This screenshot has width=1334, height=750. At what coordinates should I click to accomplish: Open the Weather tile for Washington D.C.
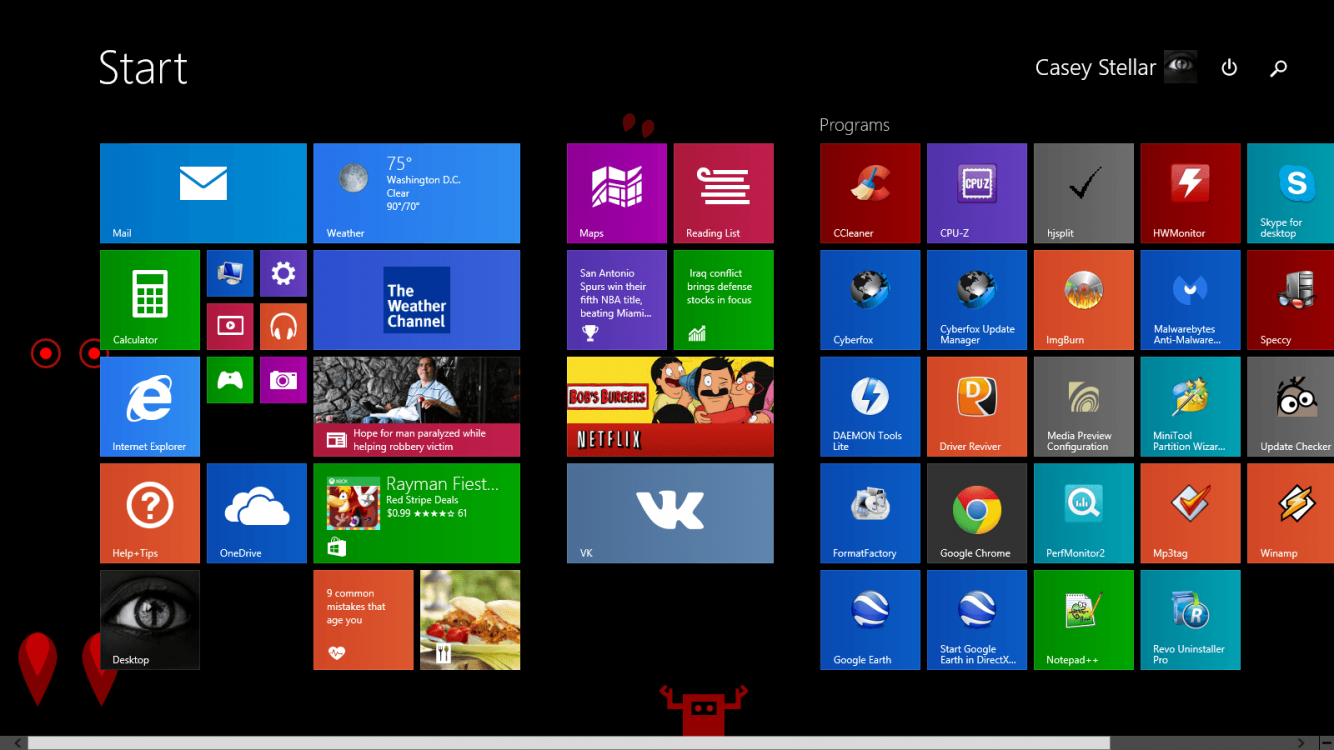[x=417, y=193]
